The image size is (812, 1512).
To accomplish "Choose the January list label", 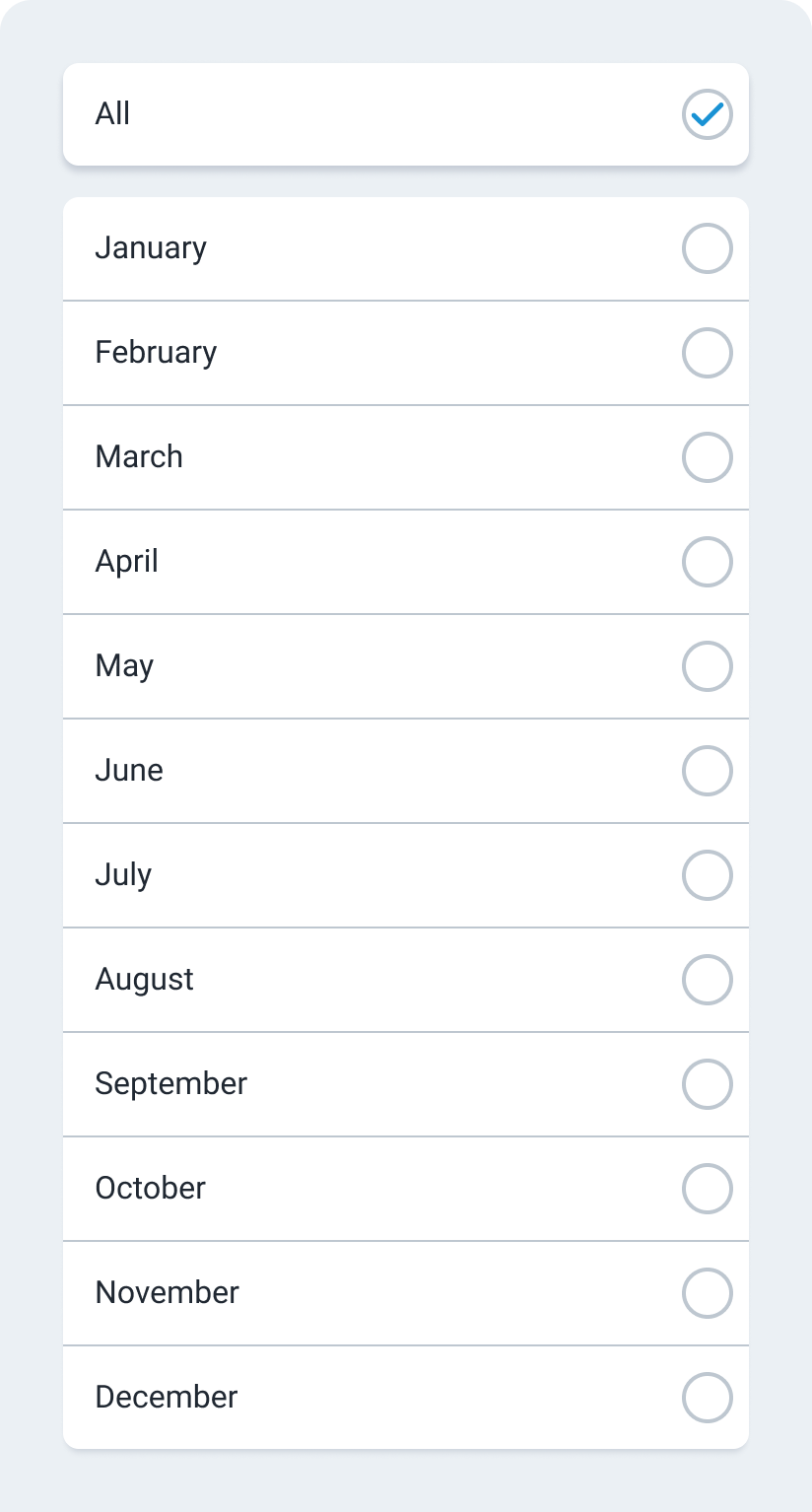I will [151, 248].
